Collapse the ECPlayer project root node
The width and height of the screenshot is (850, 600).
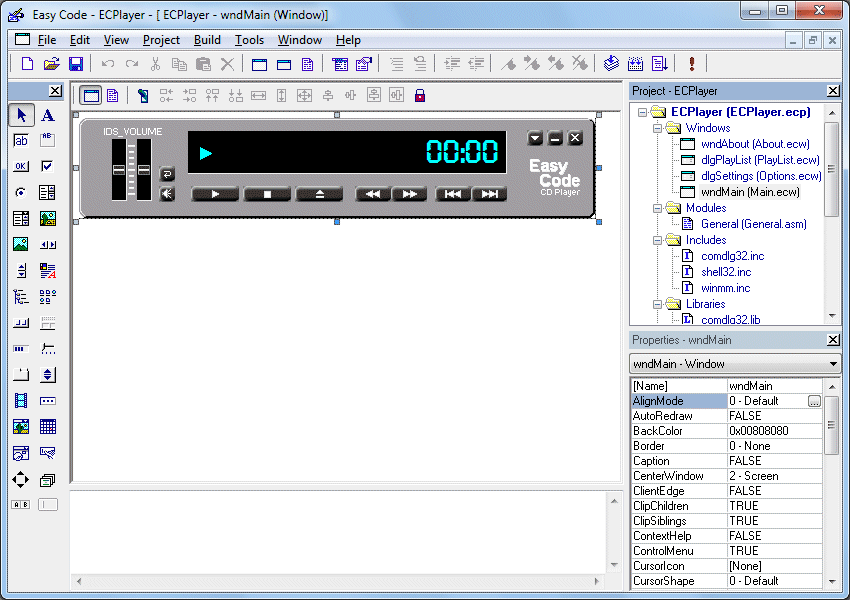642,112
